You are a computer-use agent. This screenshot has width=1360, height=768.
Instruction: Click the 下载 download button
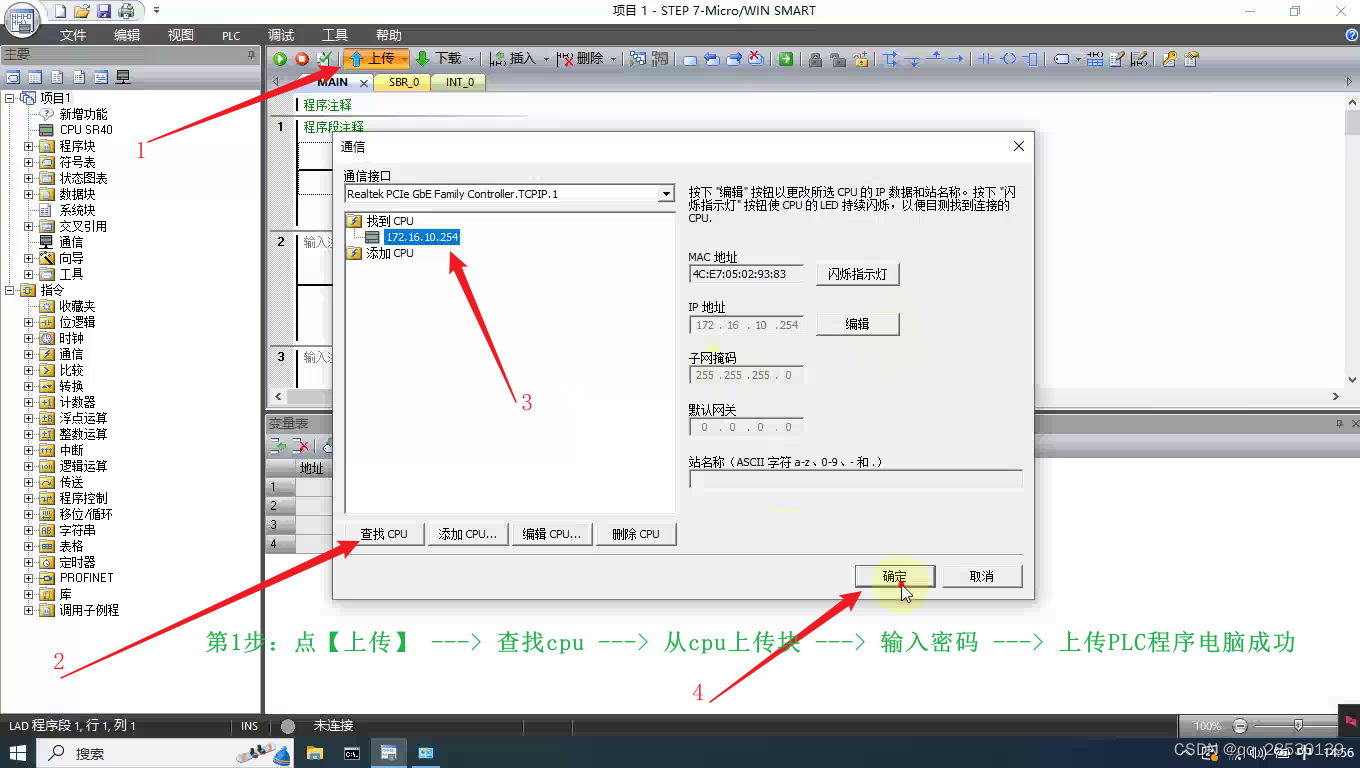pos(438,59)
